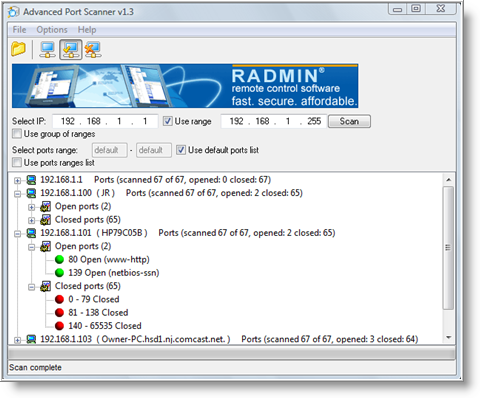
Task: Select the 80 Open (www-http) row
Action: (x=109, y=260)
